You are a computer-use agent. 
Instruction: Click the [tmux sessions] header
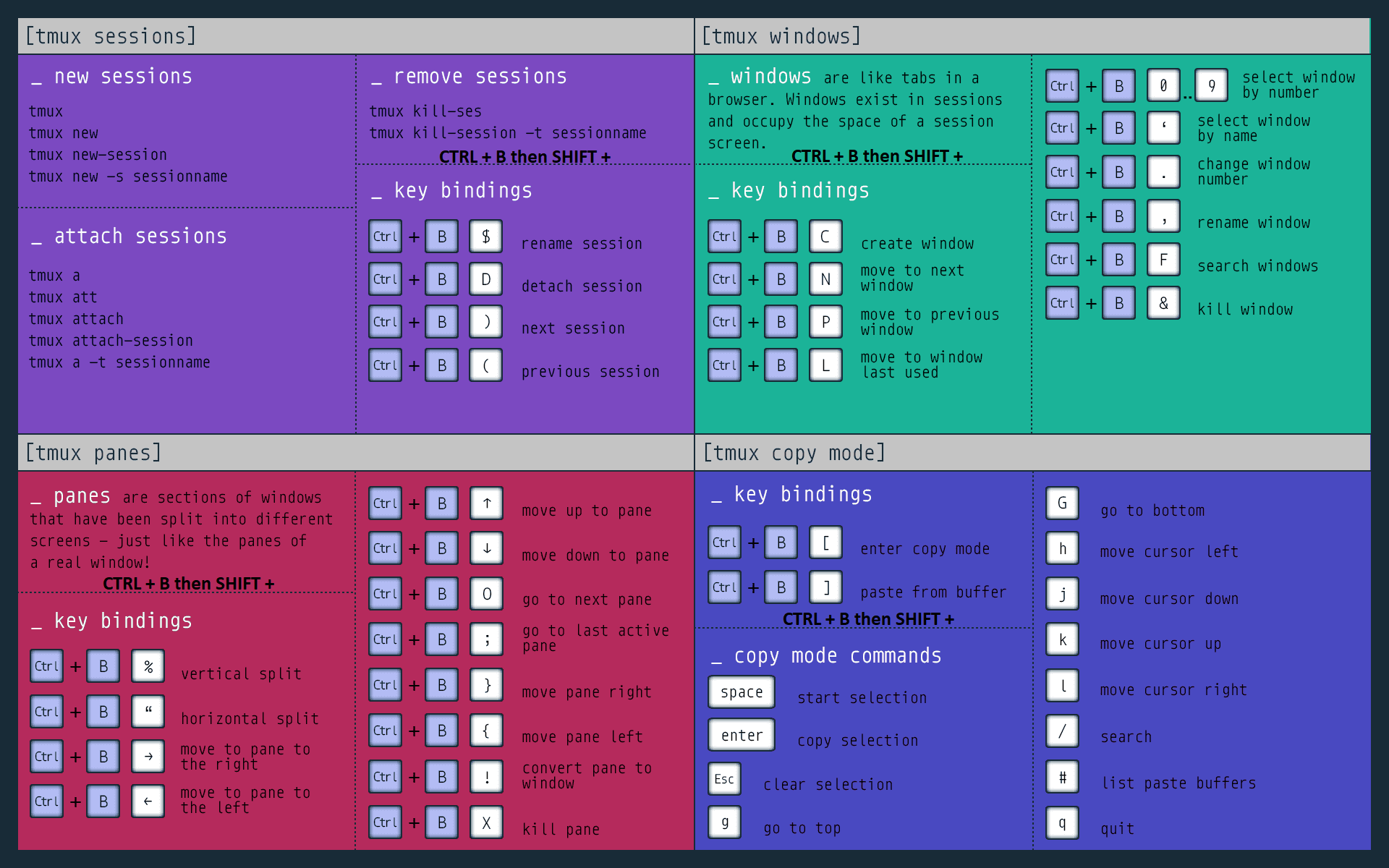pos(111,36)
